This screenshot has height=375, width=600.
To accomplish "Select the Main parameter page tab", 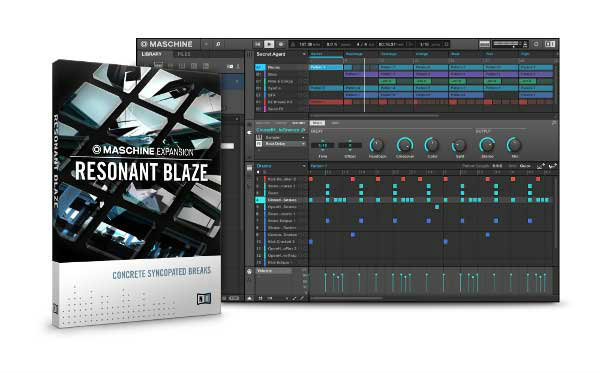I will (x=317, y=123).
